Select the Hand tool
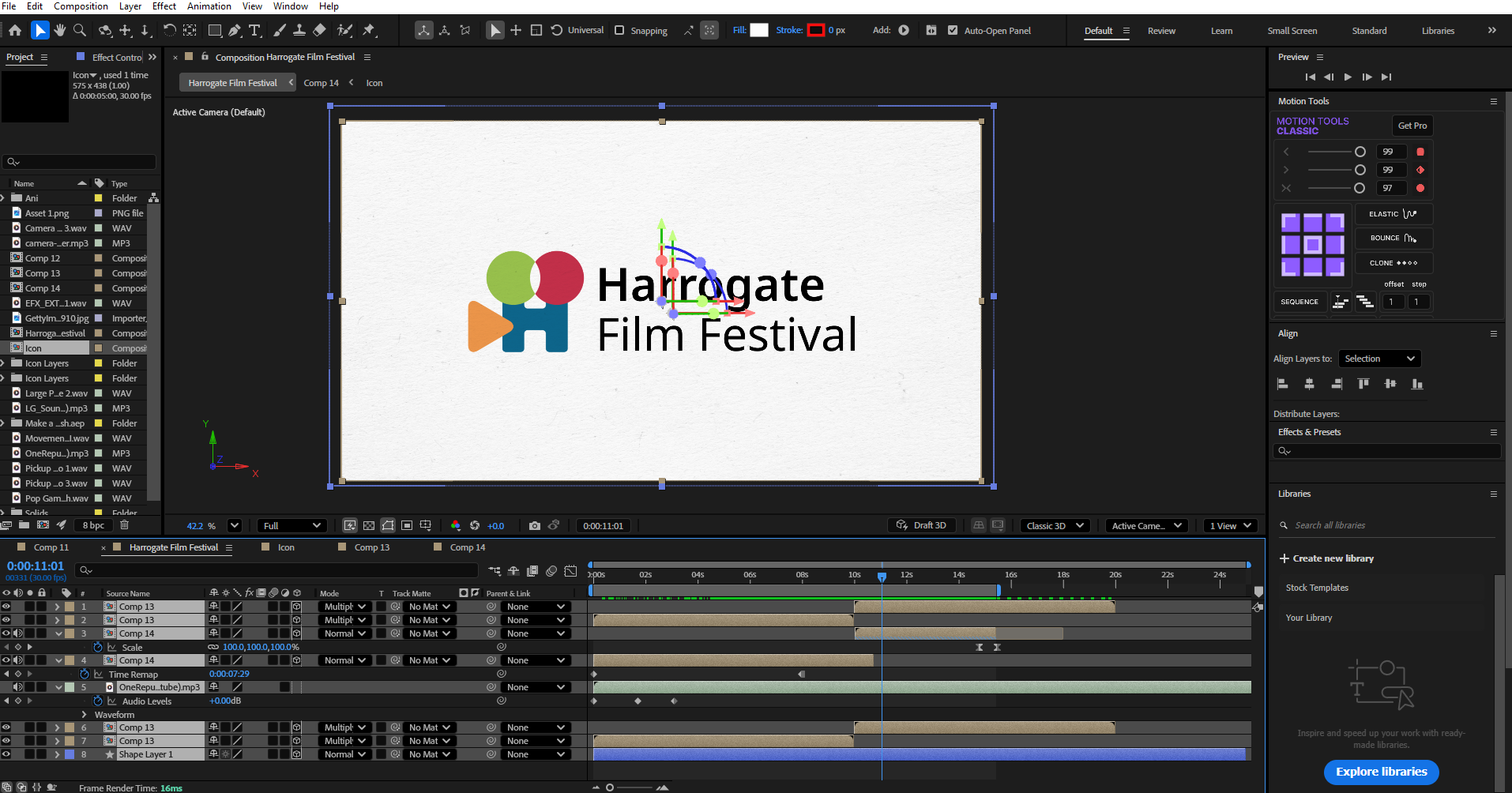1512x793 pixels. pyautogui.click(x=59, y=30)
